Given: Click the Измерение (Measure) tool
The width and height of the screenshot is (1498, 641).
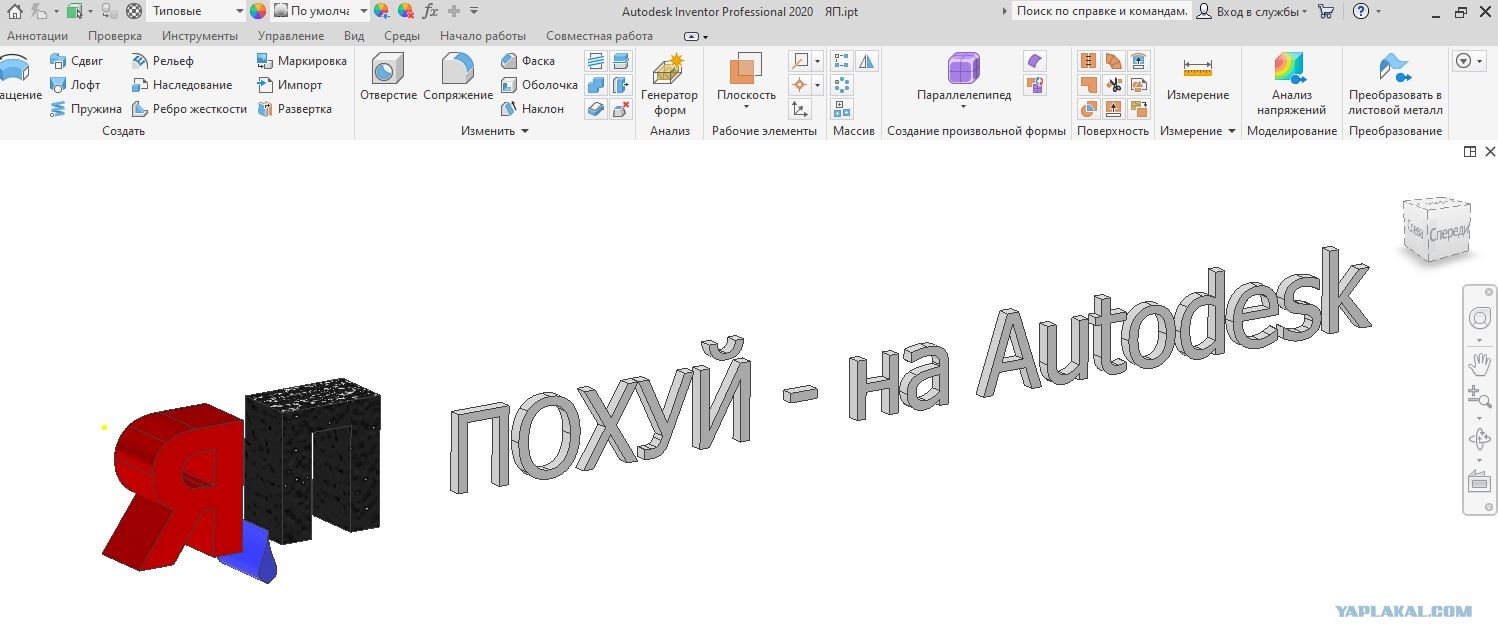Looking at the screenshot, I should (x=1197, y=80).
